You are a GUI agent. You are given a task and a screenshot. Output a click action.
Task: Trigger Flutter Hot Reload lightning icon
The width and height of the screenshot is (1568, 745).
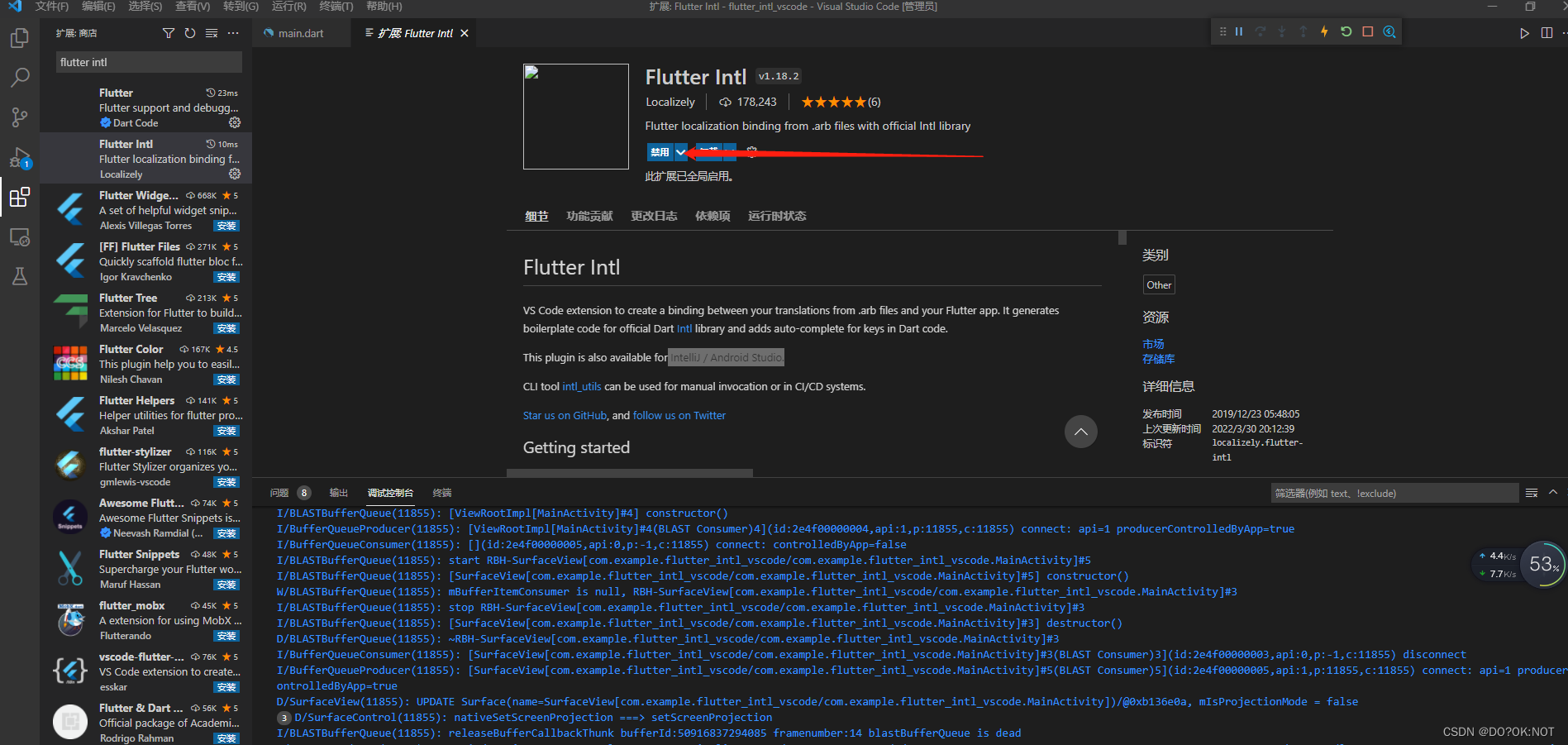(x=1324, y=31)
